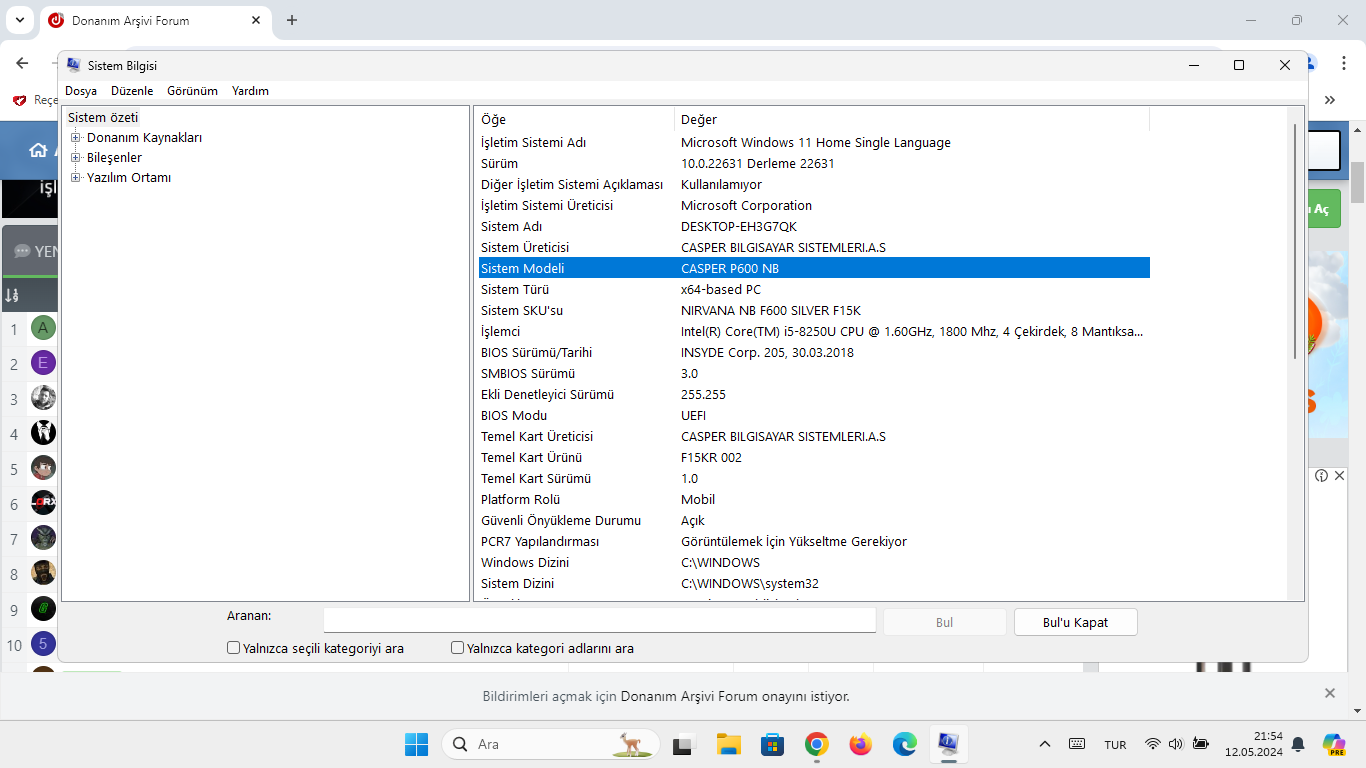Select the BIOS Sürümü/Tarihi row
Viewport: 1366px width, 768px height.
click(x=814, y=352)
